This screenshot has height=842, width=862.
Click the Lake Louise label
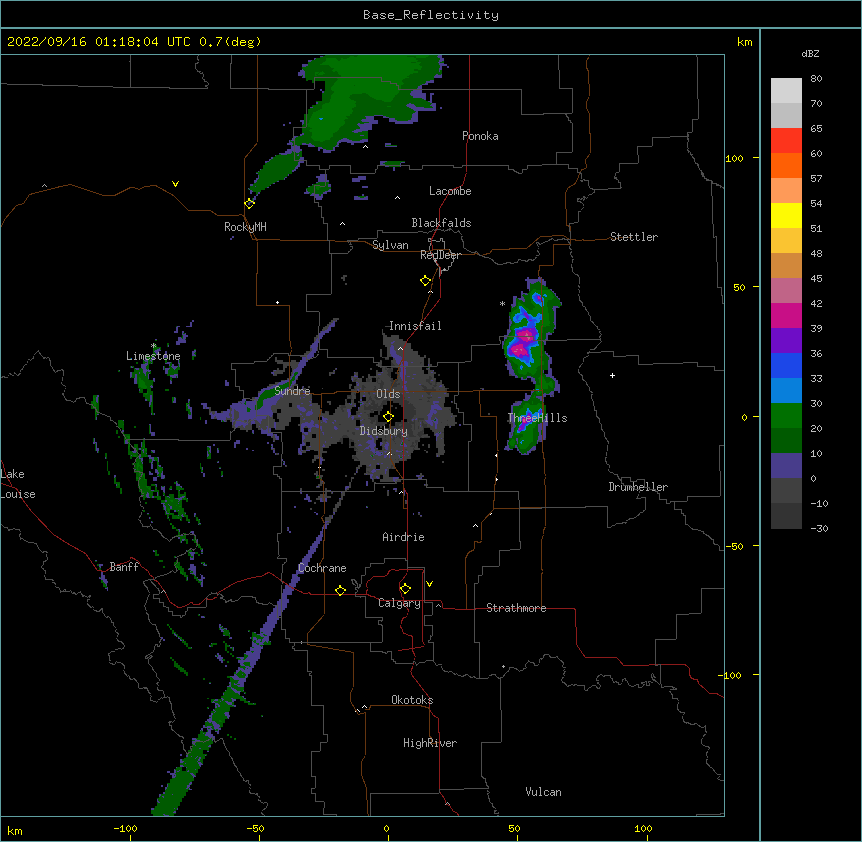coord(18,484)
